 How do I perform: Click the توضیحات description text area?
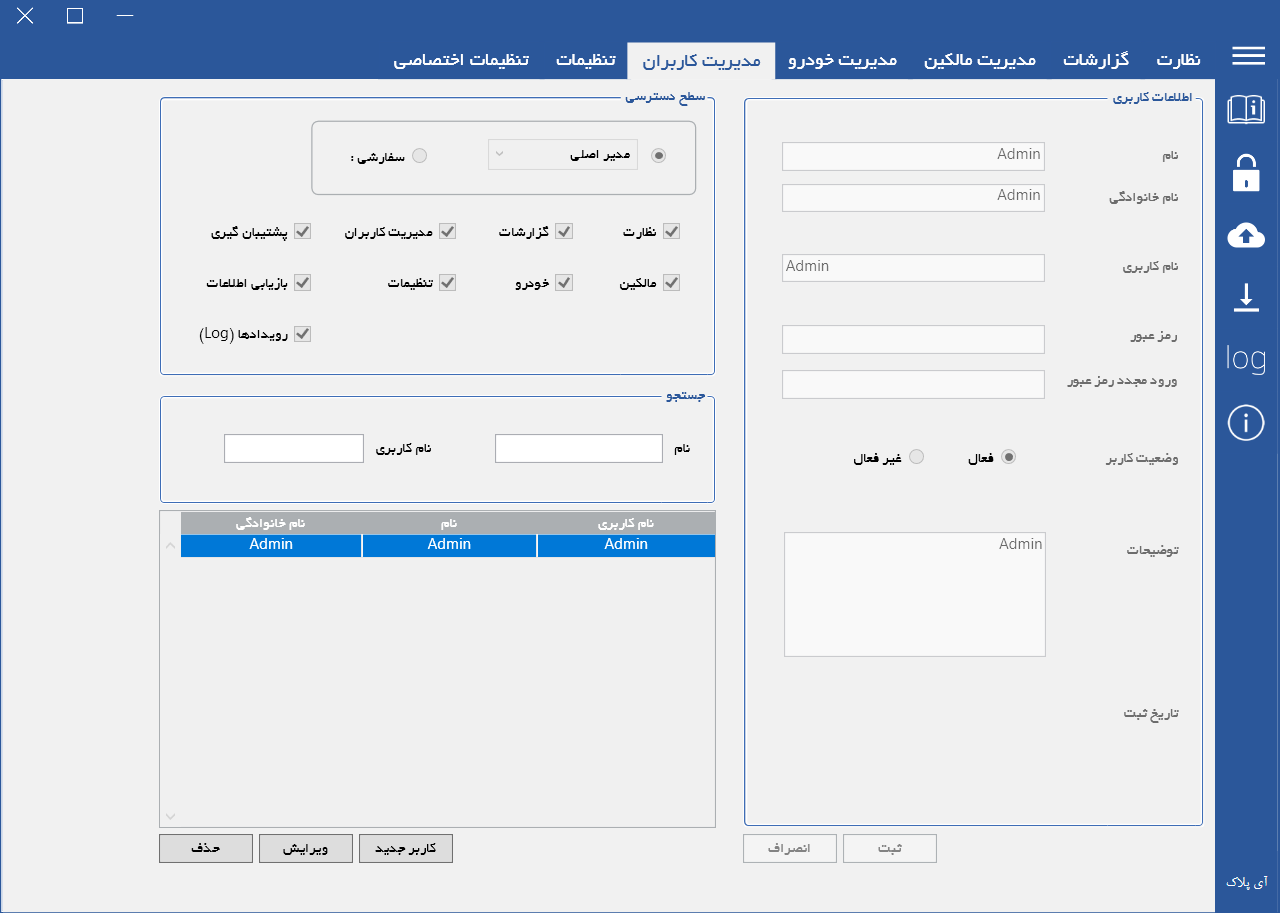[x=915, y=594]
